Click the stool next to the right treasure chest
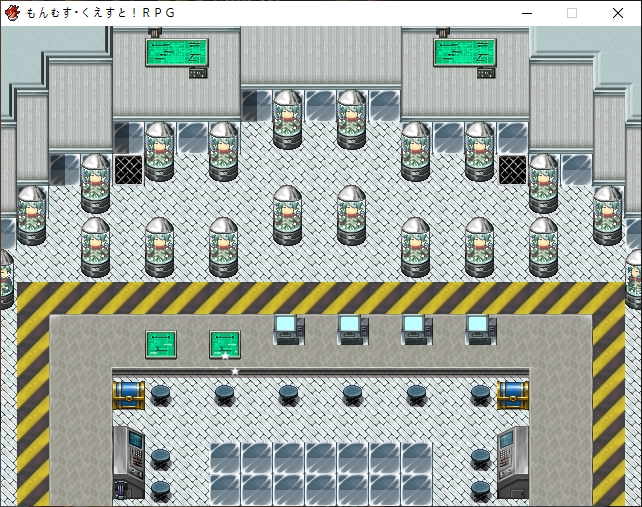Viewport: 642px width, 507px height. [481, 396]
